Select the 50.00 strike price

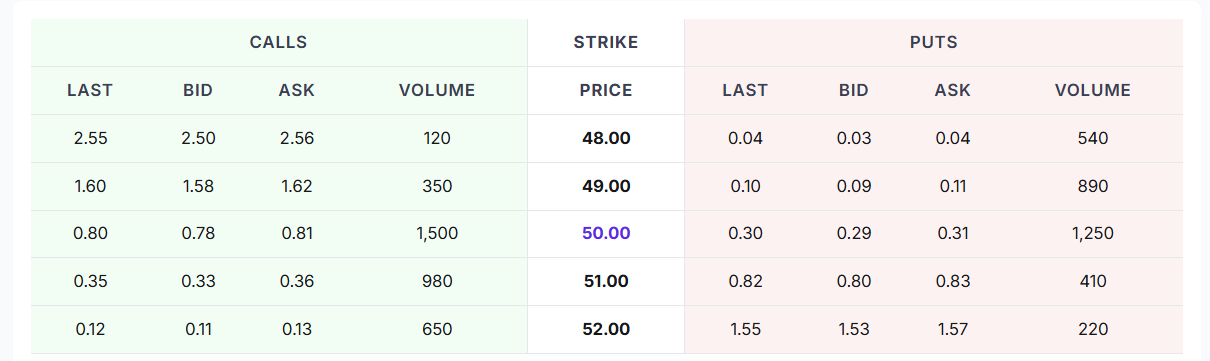(x=606, y=233)
